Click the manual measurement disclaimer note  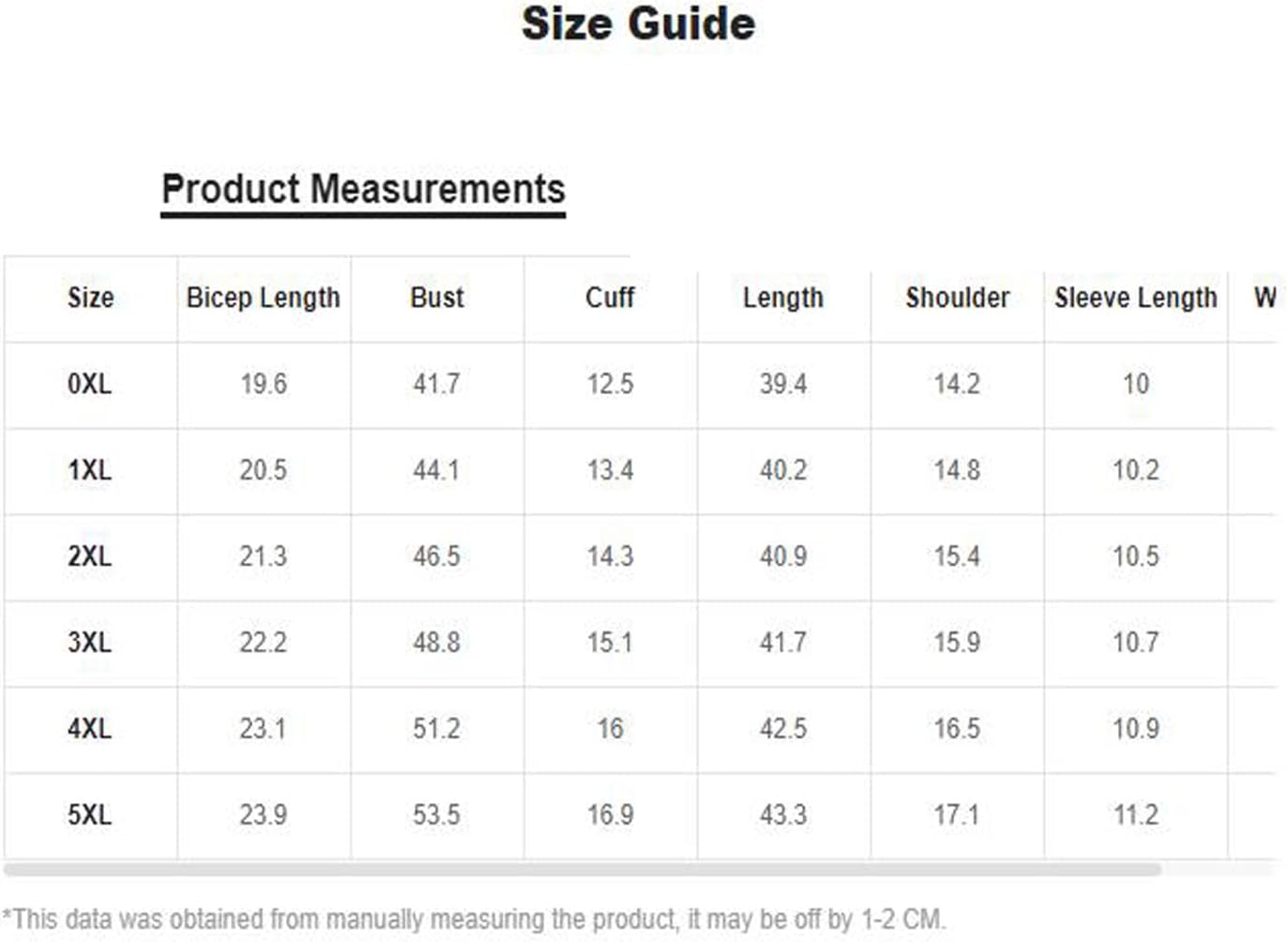click(x=475, y=919)
